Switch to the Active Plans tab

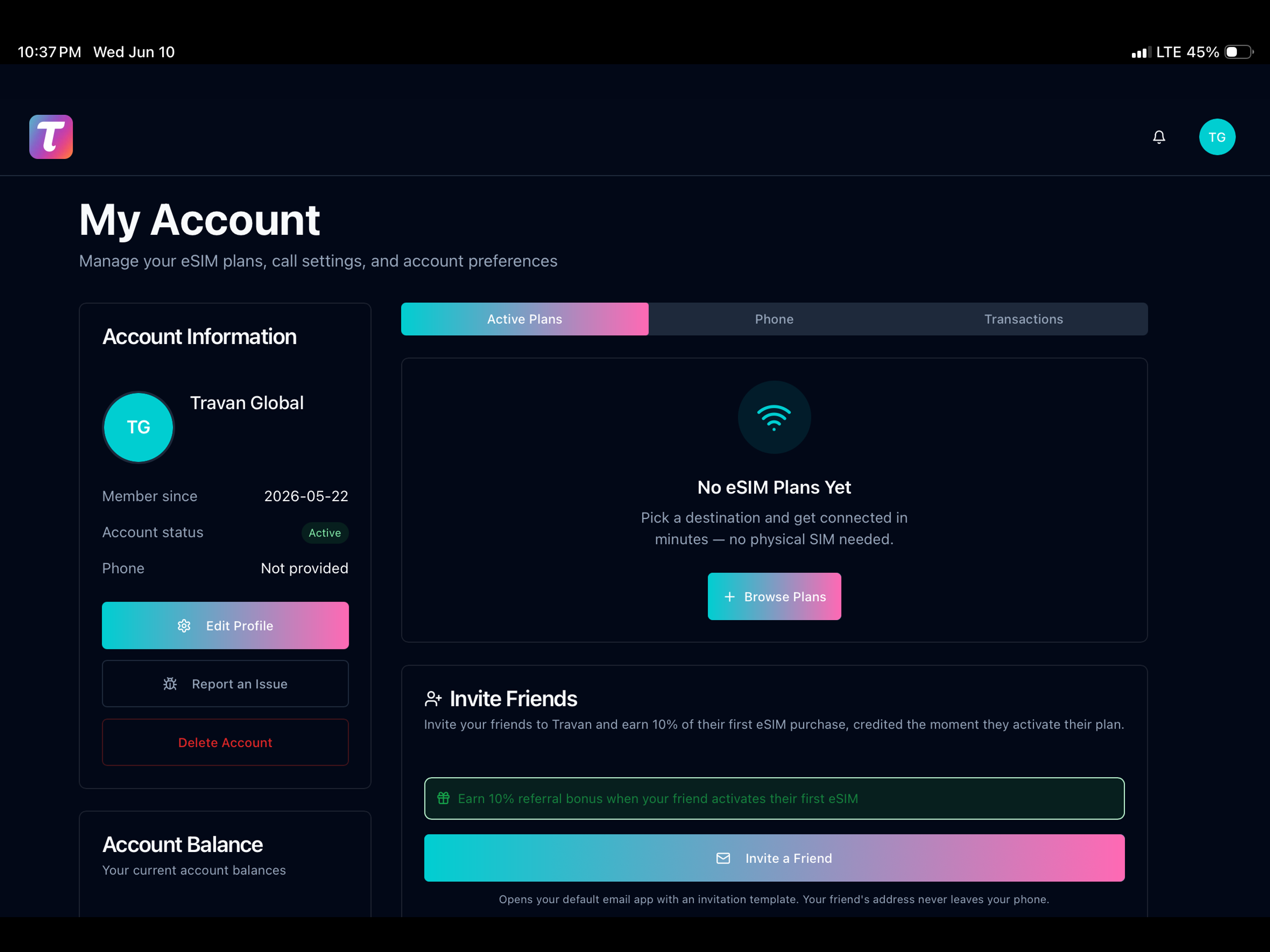click(525, 319)
